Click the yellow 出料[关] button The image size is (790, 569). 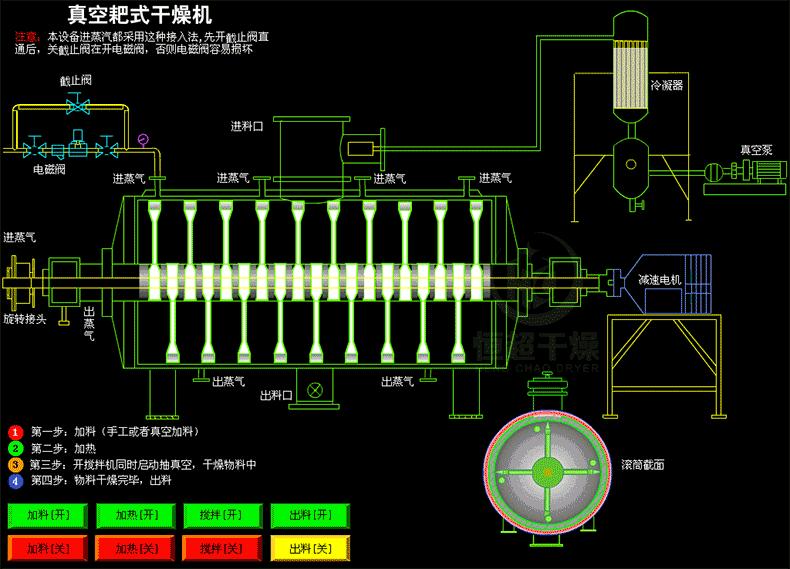[x=310, y=548]
